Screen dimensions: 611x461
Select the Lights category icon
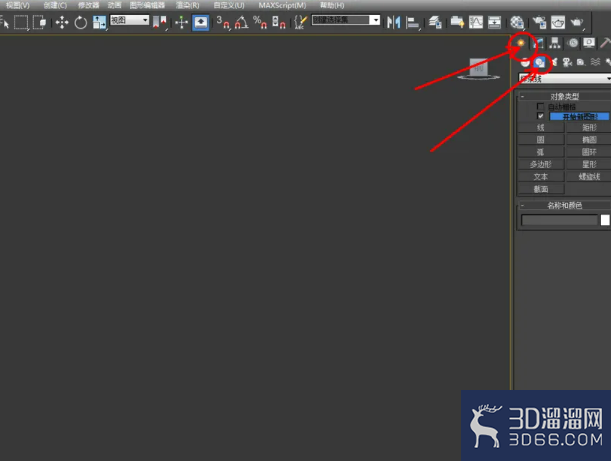554,62
